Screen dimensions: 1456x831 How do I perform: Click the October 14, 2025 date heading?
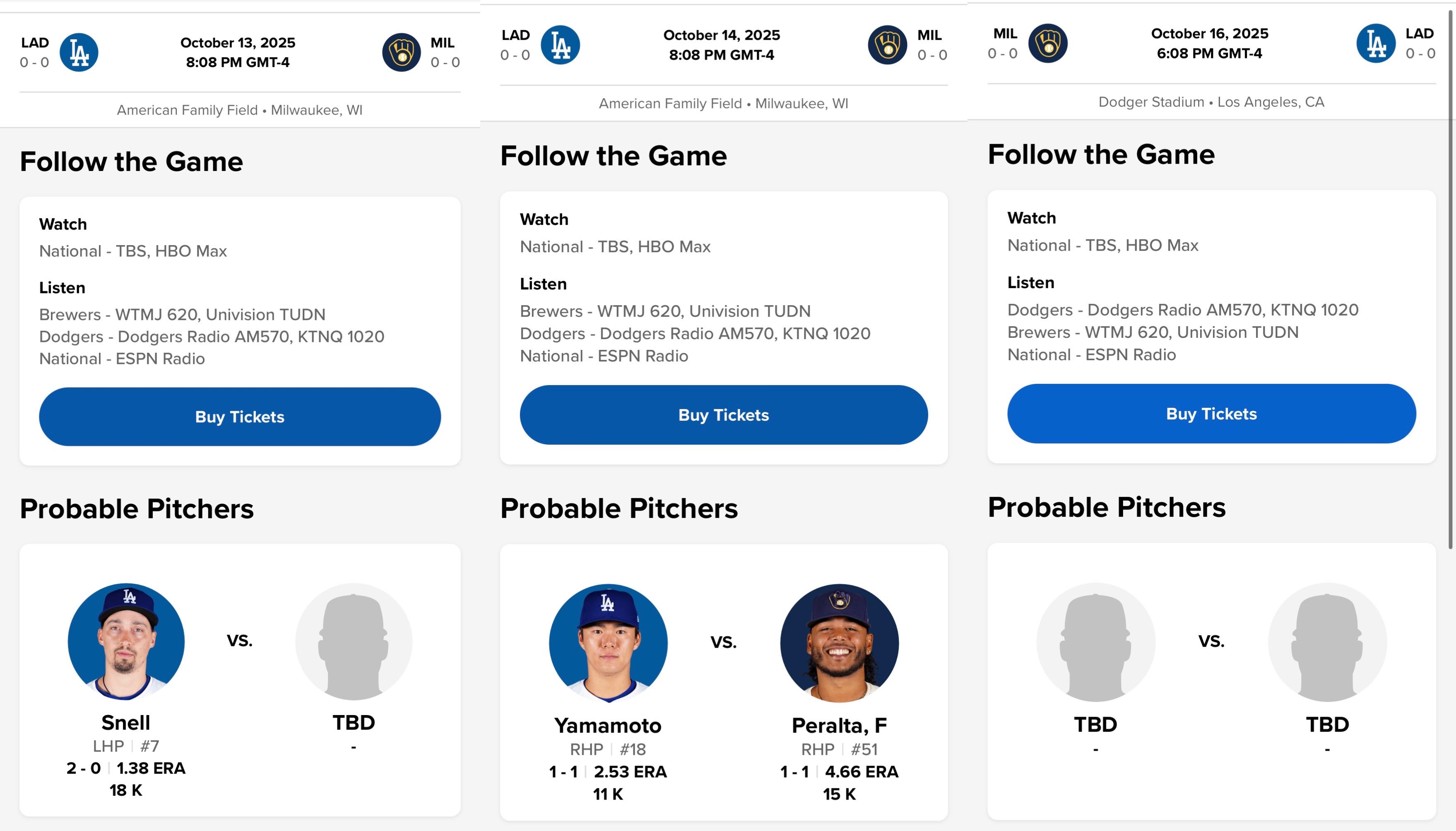coord(722,35)
